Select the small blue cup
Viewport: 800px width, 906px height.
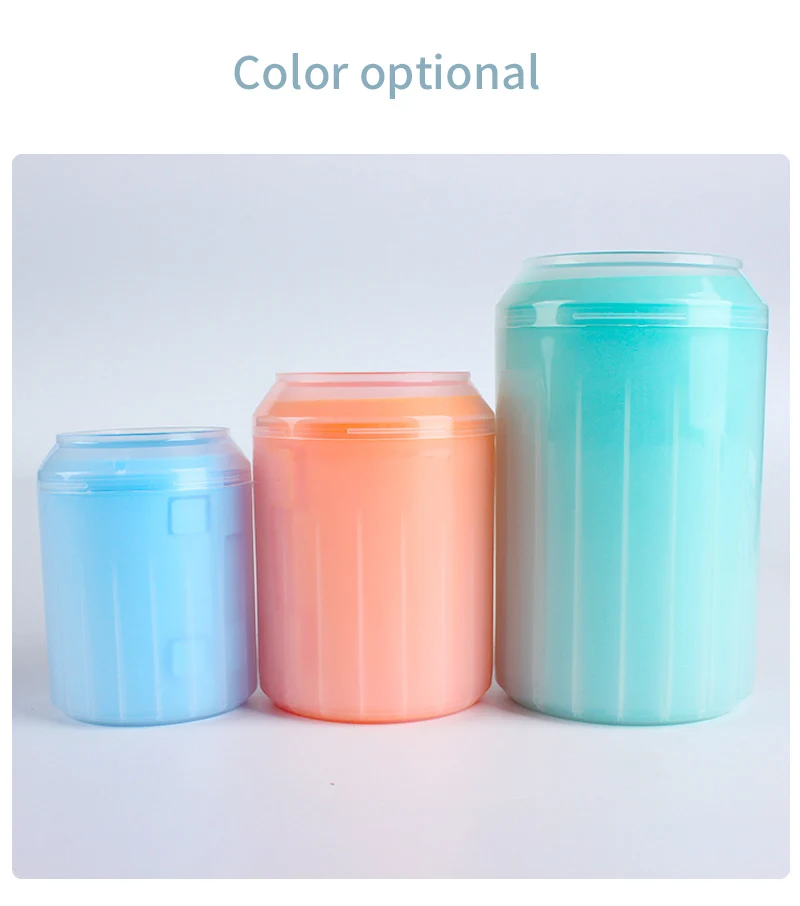click(x=146, y=575)
